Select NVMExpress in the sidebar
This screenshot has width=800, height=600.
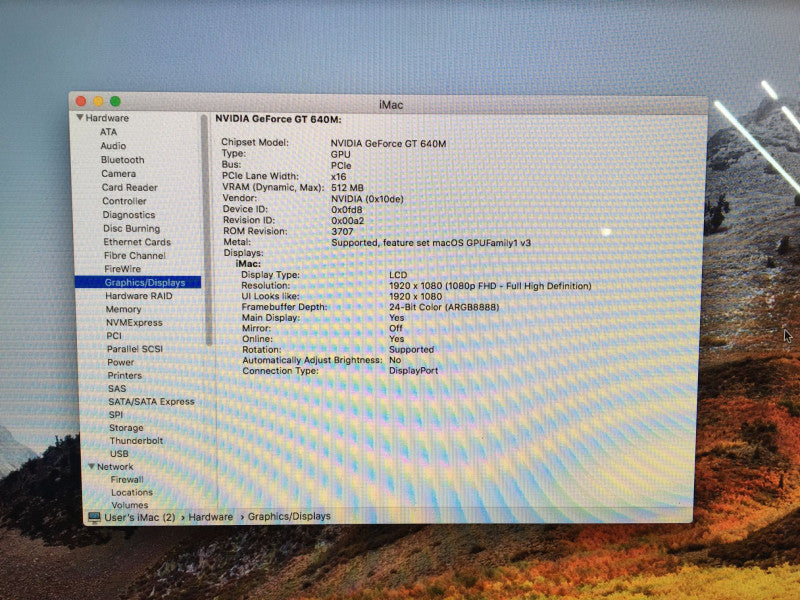[134, 322]
